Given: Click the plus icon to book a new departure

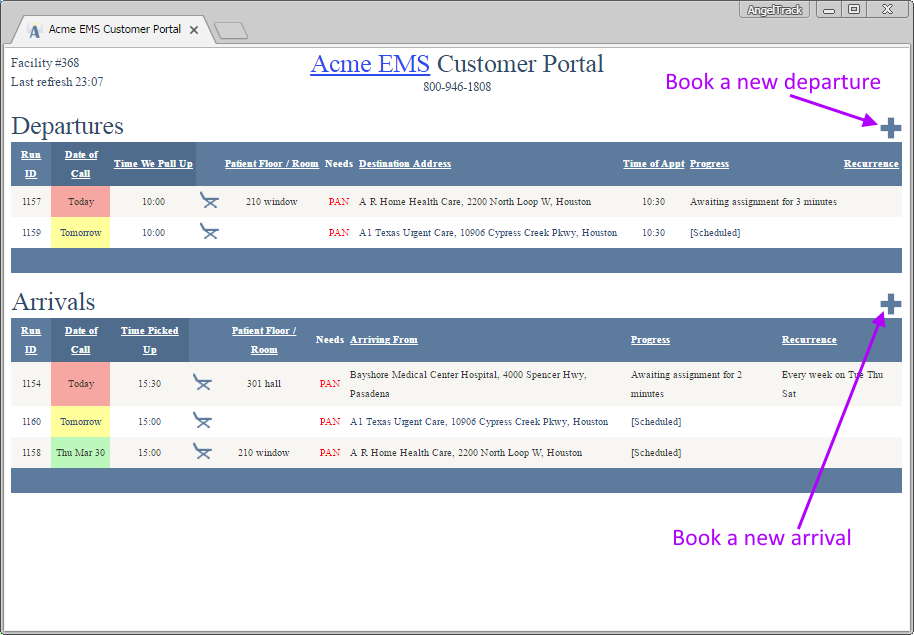Looking at the screenshot, I should tap(889, 128).
